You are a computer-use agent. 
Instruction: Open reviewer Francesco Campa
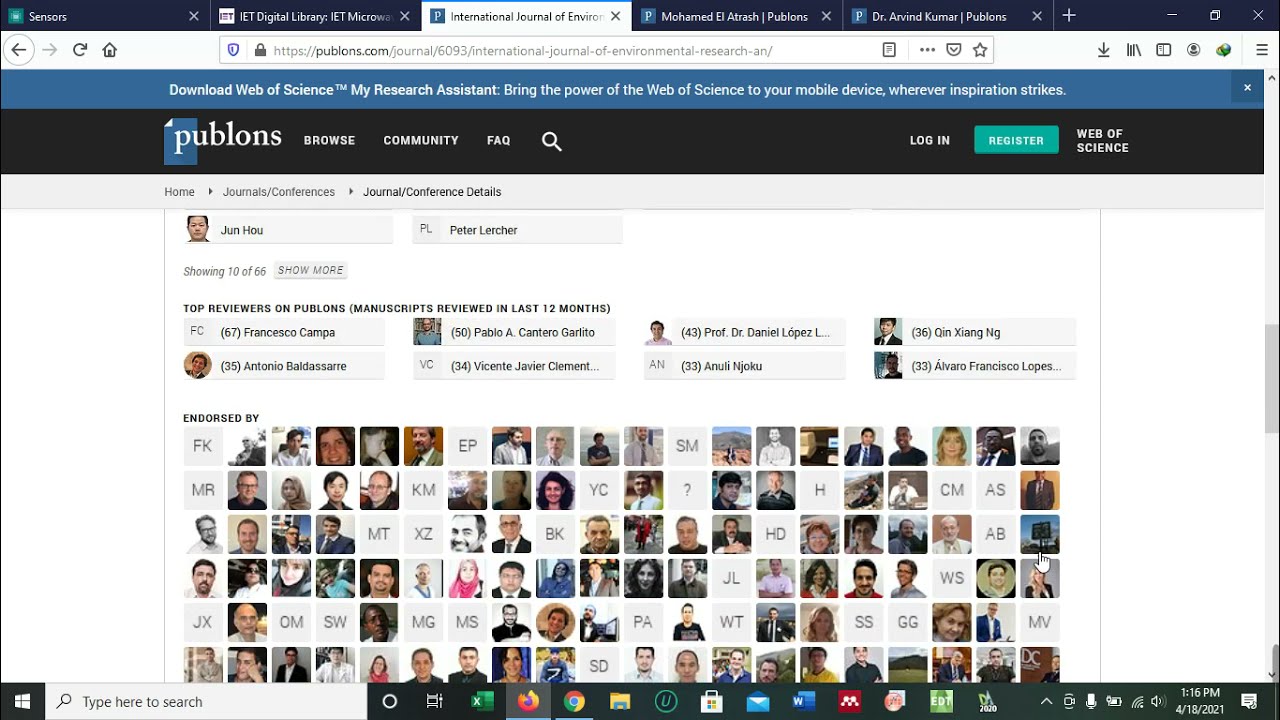click(x=284, y=332)
